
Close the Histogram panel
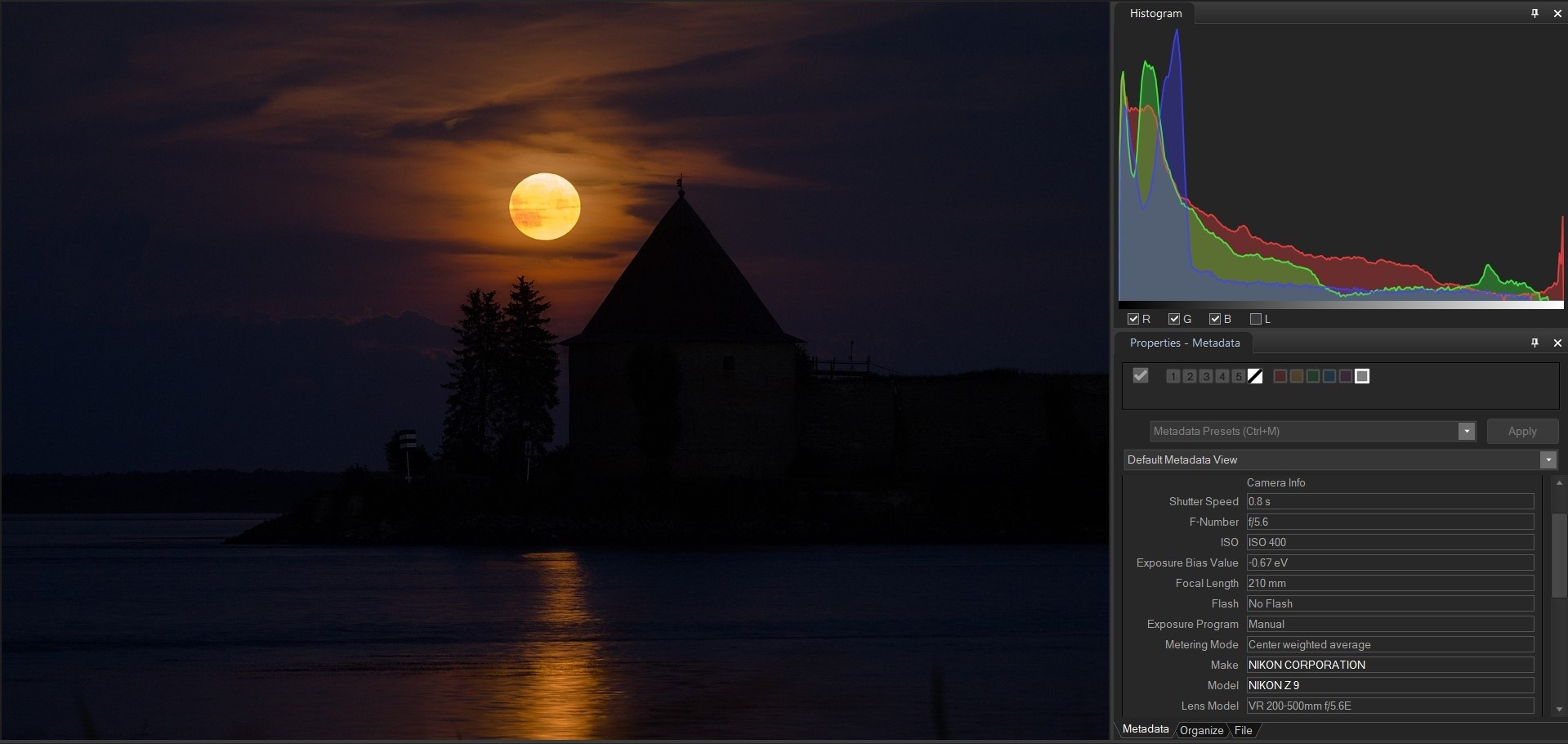click(x=1557, y=13)
